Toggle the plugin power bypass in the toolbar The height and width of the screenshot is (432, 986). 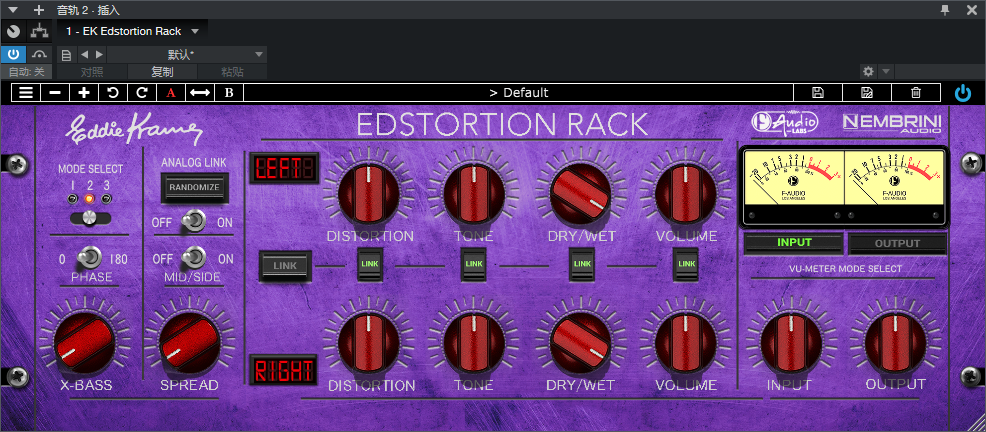click(x=963, y=93)
